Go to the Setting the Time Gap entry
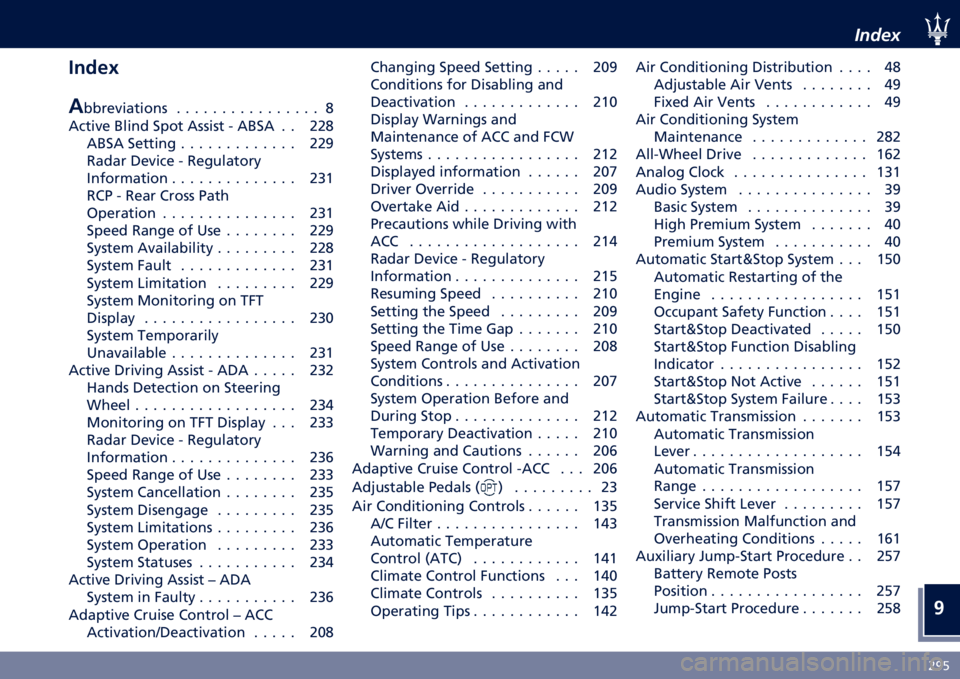Viewport: 960px width, 679px height. 493,329
